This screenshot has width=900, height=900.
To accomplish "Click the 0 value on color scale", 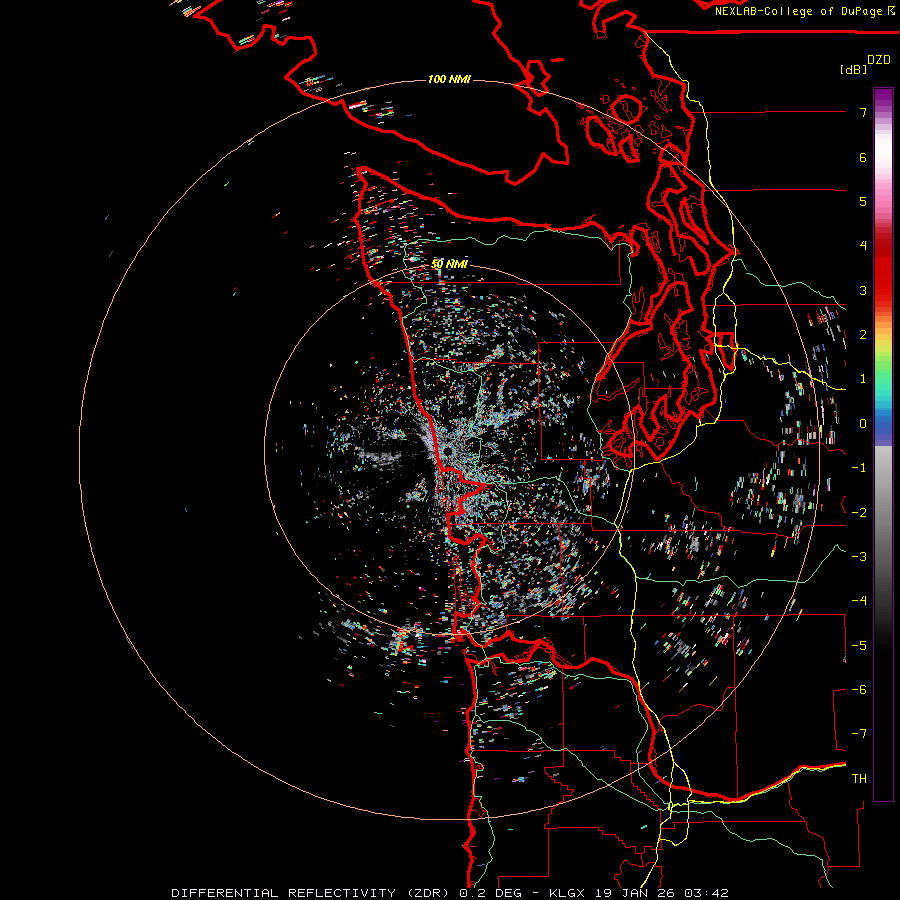I will coord(863,424).
